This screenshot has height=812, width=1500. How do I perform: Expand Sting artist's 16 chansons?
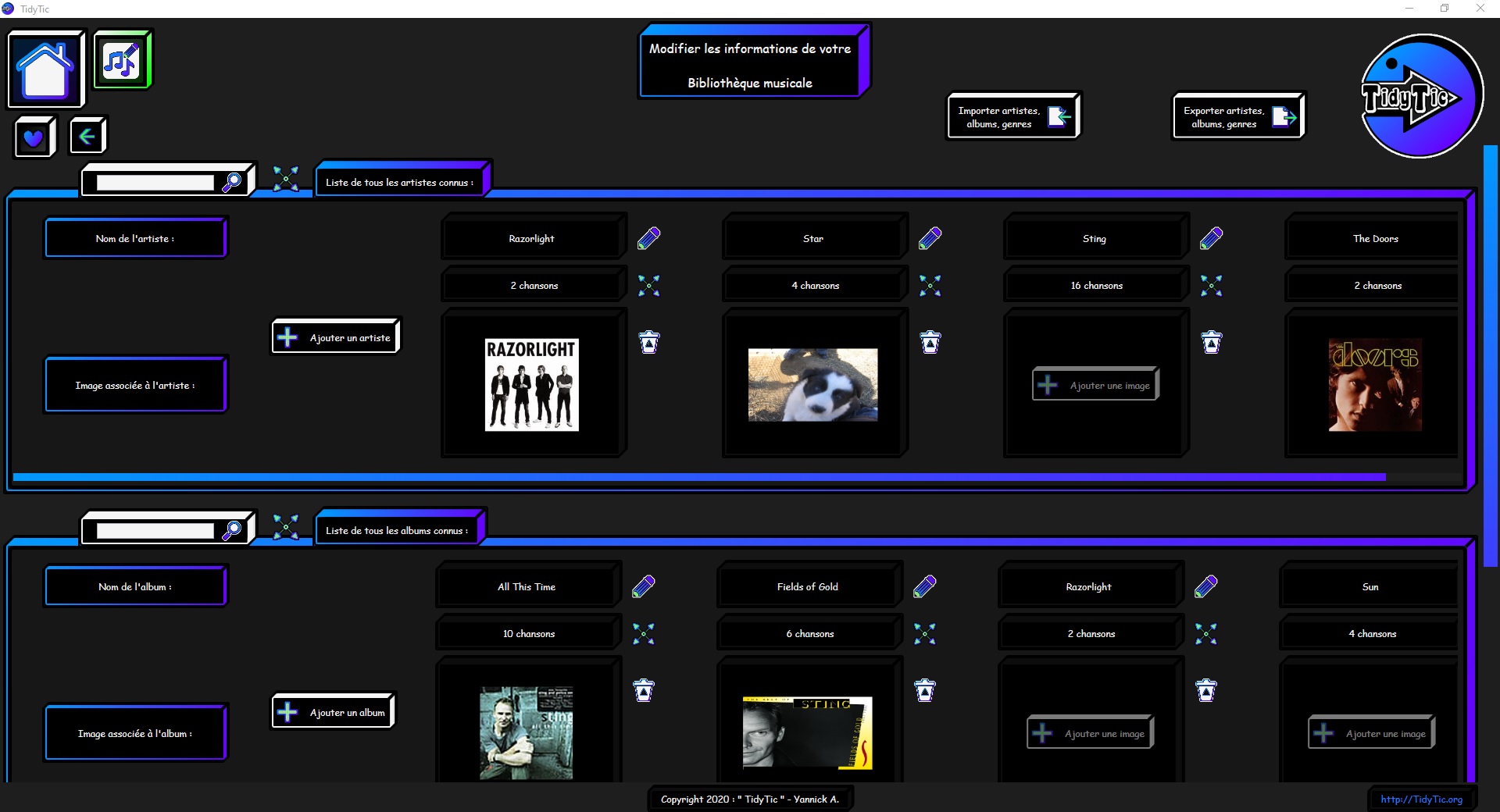[1212, 286]
